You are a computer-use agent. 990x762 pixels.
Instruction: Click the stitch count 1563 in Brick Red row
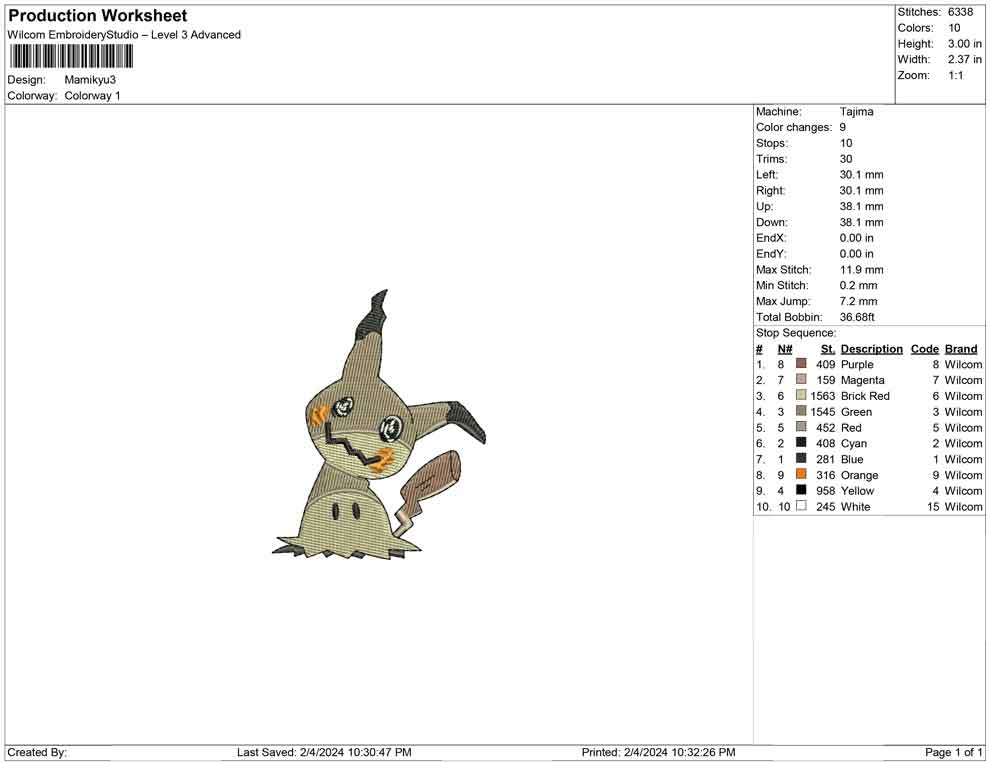[823, 396]
